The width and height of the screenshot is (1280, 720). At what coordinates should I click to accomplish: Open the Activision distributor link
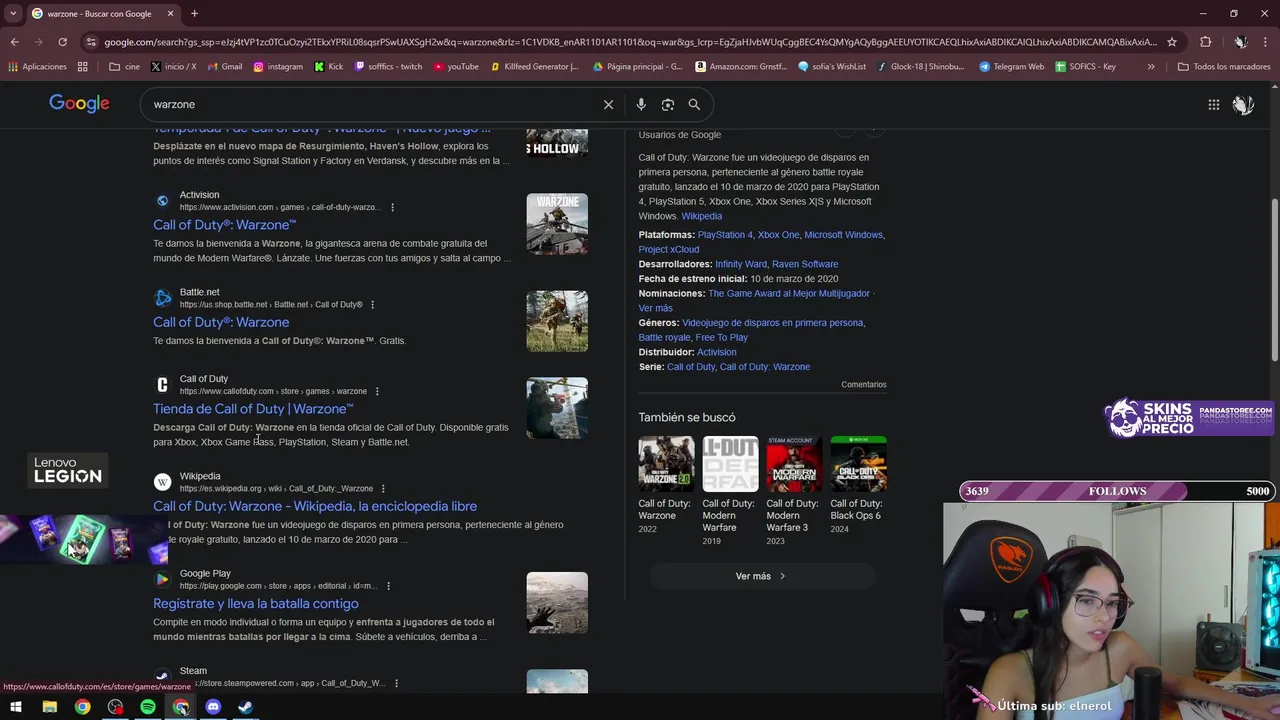716,352
